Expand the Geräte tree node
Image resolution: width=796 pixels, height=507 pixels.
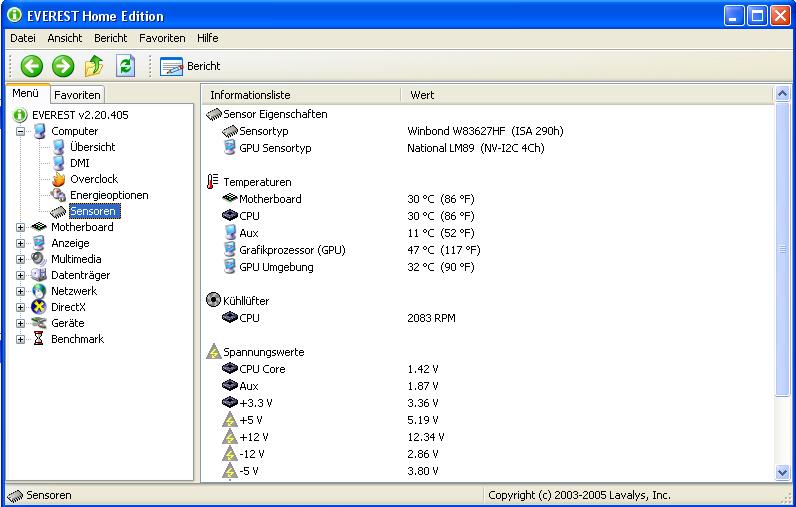coord(20,323)
